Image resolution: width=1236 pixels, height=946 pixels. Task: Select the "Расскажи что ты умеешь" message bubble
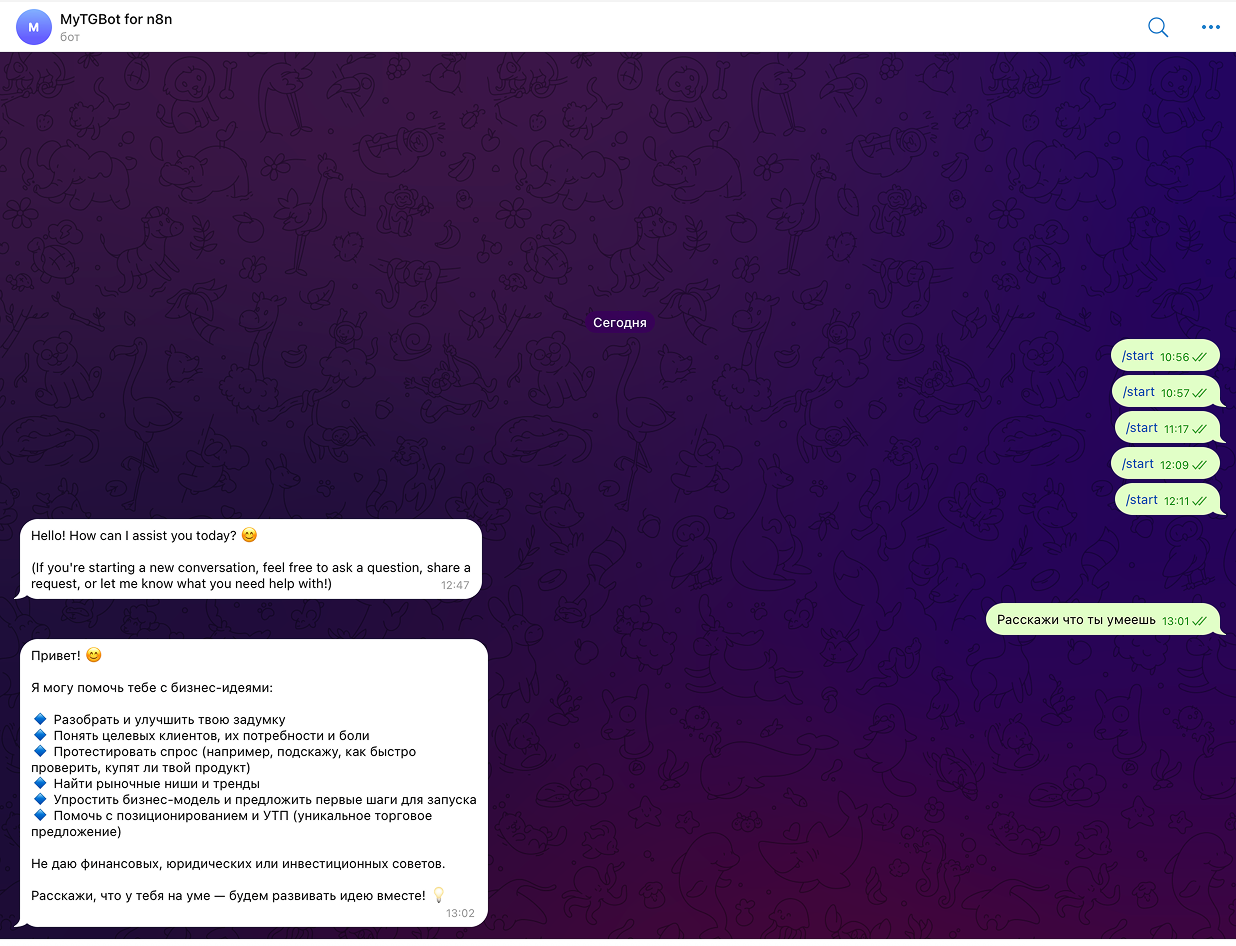coord(1076,620)
